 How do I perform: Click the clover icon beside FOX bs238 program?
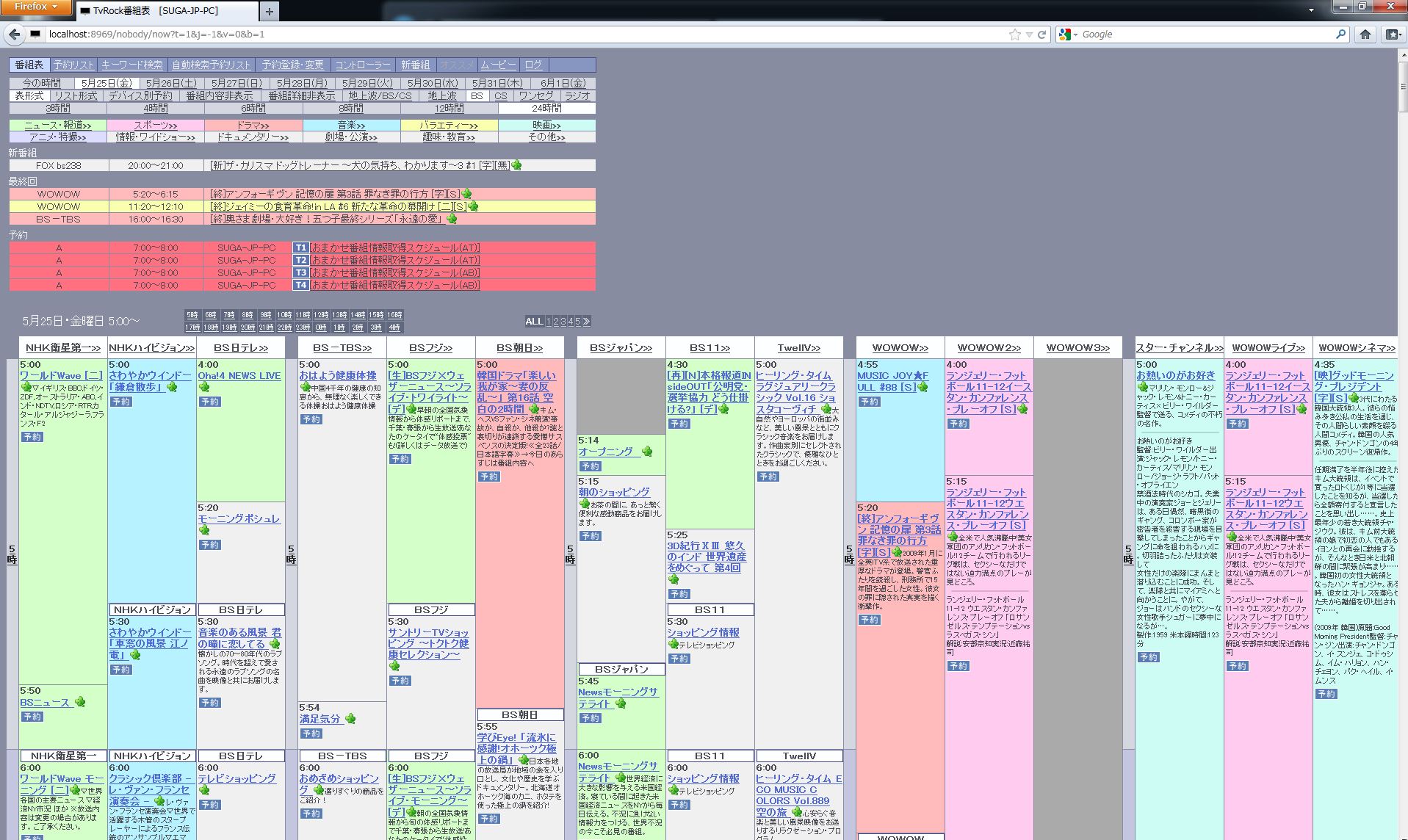click(x=516, y=165)
